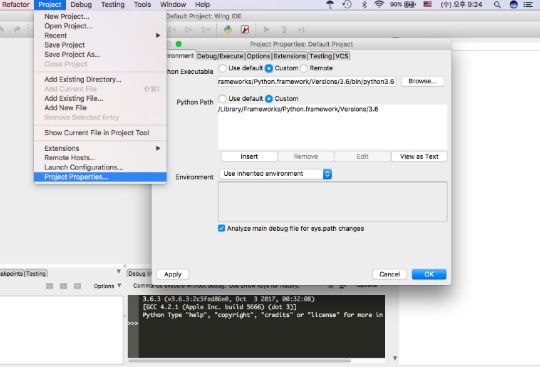Click the Browse... button
Screen dimensions: 540x367
422,81
